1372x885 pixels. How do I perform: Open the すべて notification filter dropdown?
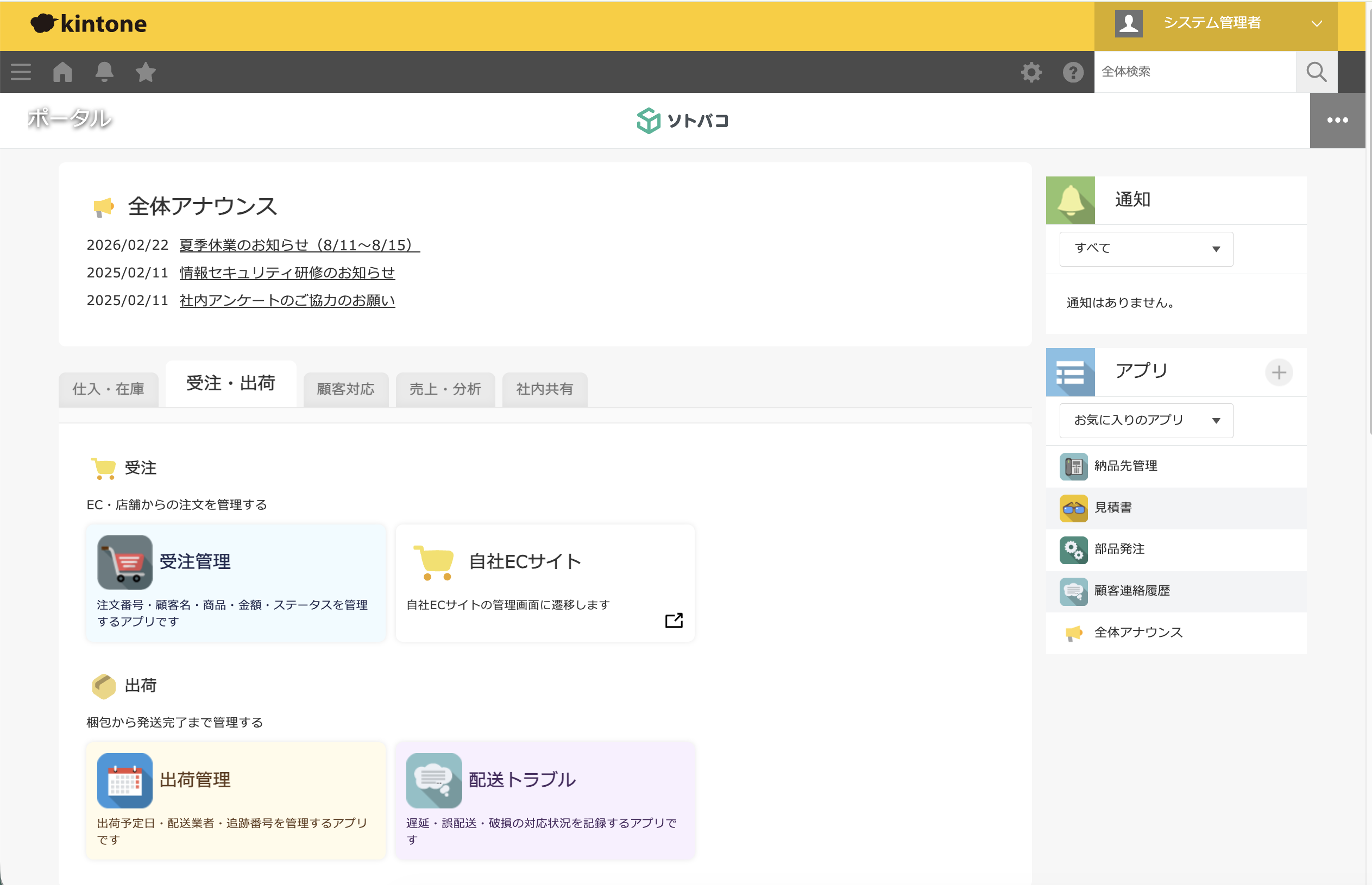[1146, 249]
